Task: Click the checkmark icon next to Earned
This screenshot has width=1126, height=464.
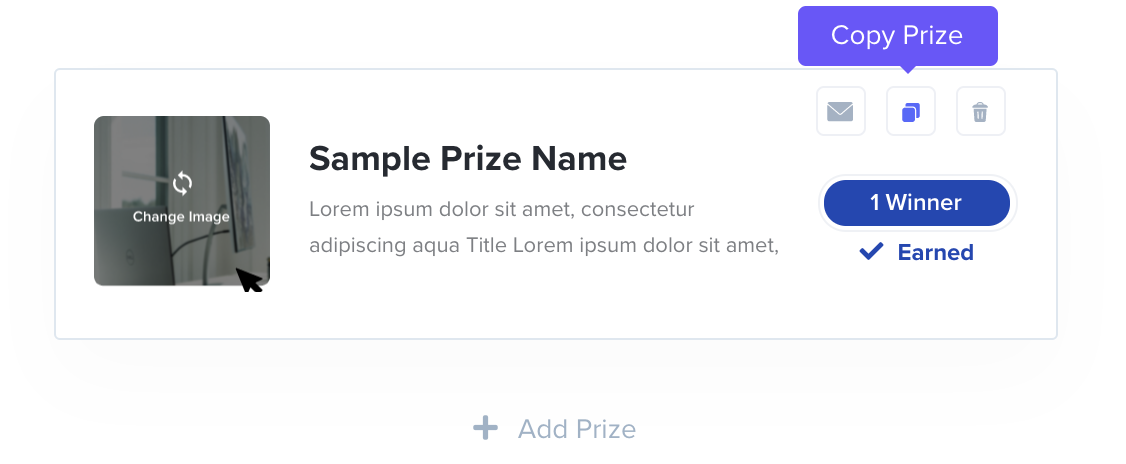Action: pyautogui.click(x=871, y=252)
